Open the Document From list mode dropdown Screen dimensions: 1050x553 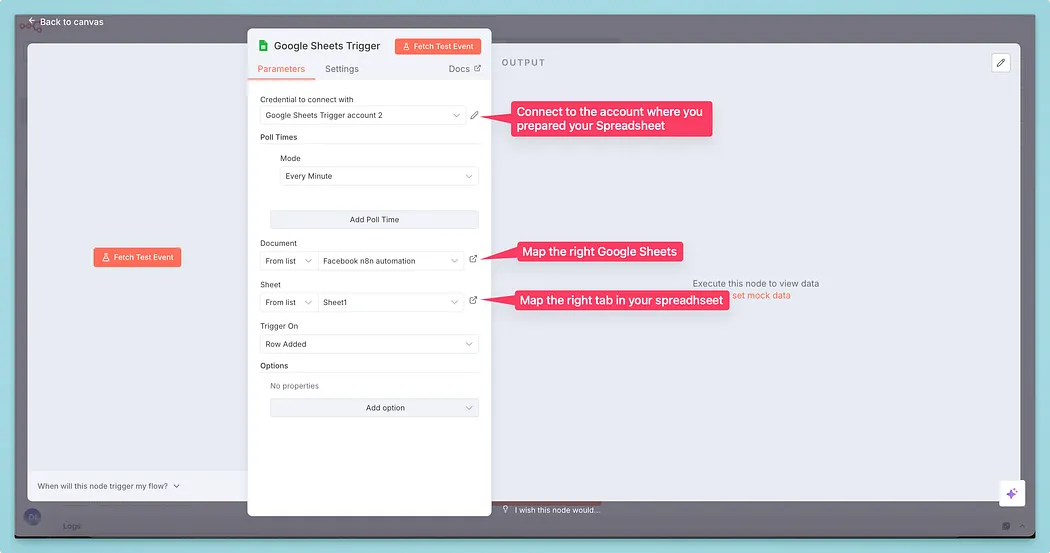(x=289, y=261)
